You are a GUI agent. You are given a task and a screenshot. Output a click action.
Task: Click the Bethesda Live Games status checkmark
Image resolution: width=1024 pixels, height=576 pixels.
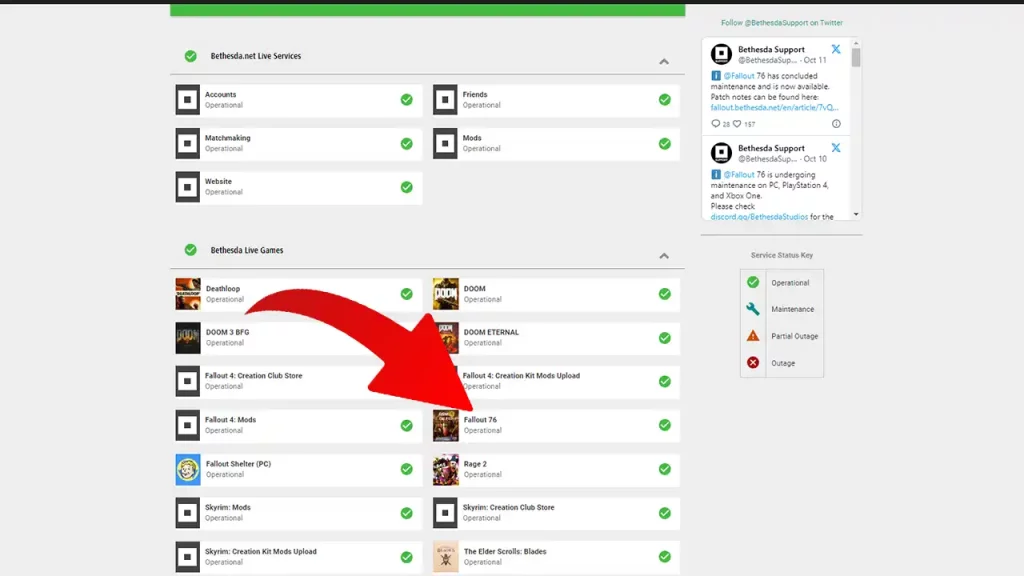pyautogui.click(x=190, y=249)
